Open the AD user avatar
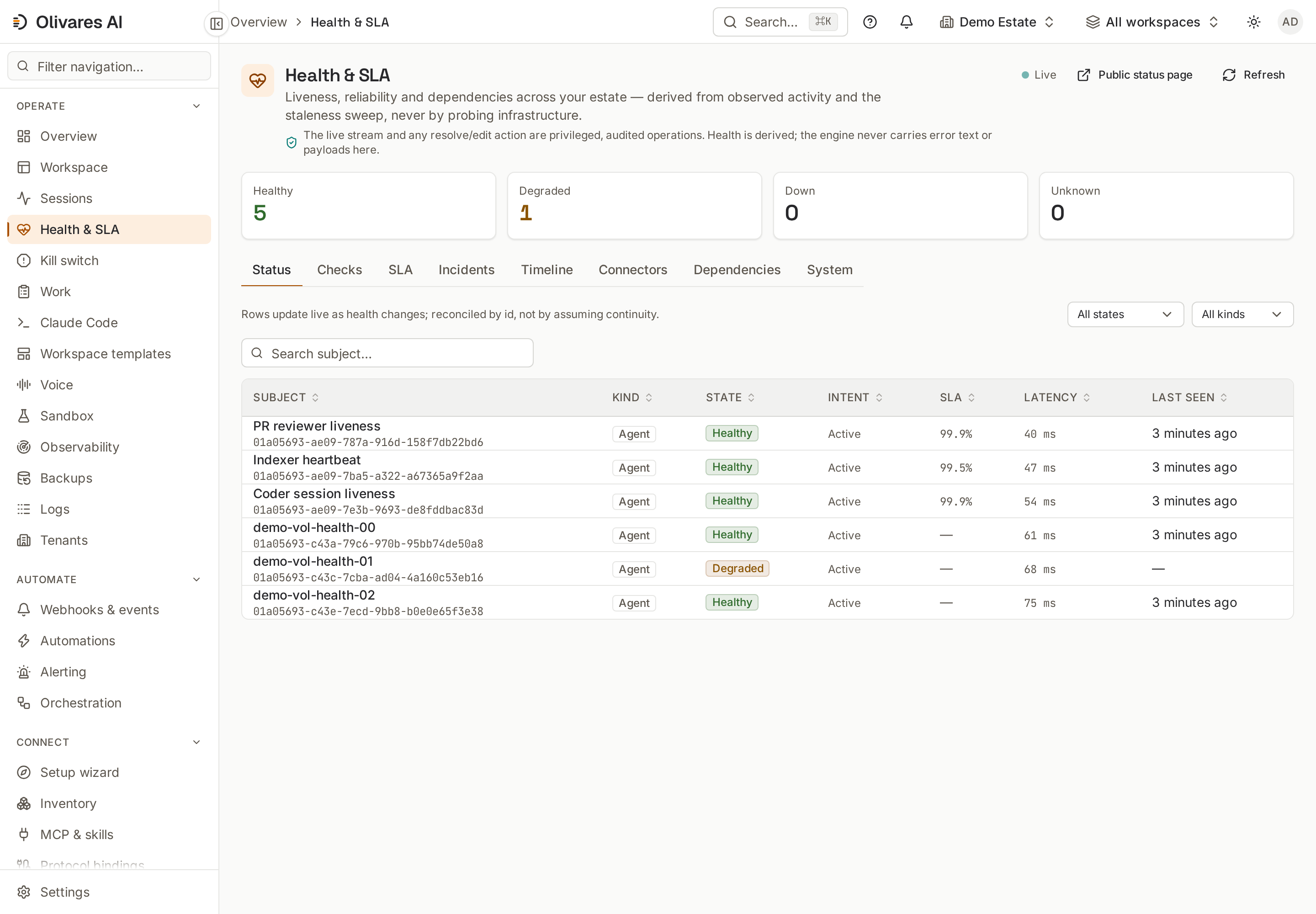Viewport: 1316px width, 914px height. pos(1289,22)
